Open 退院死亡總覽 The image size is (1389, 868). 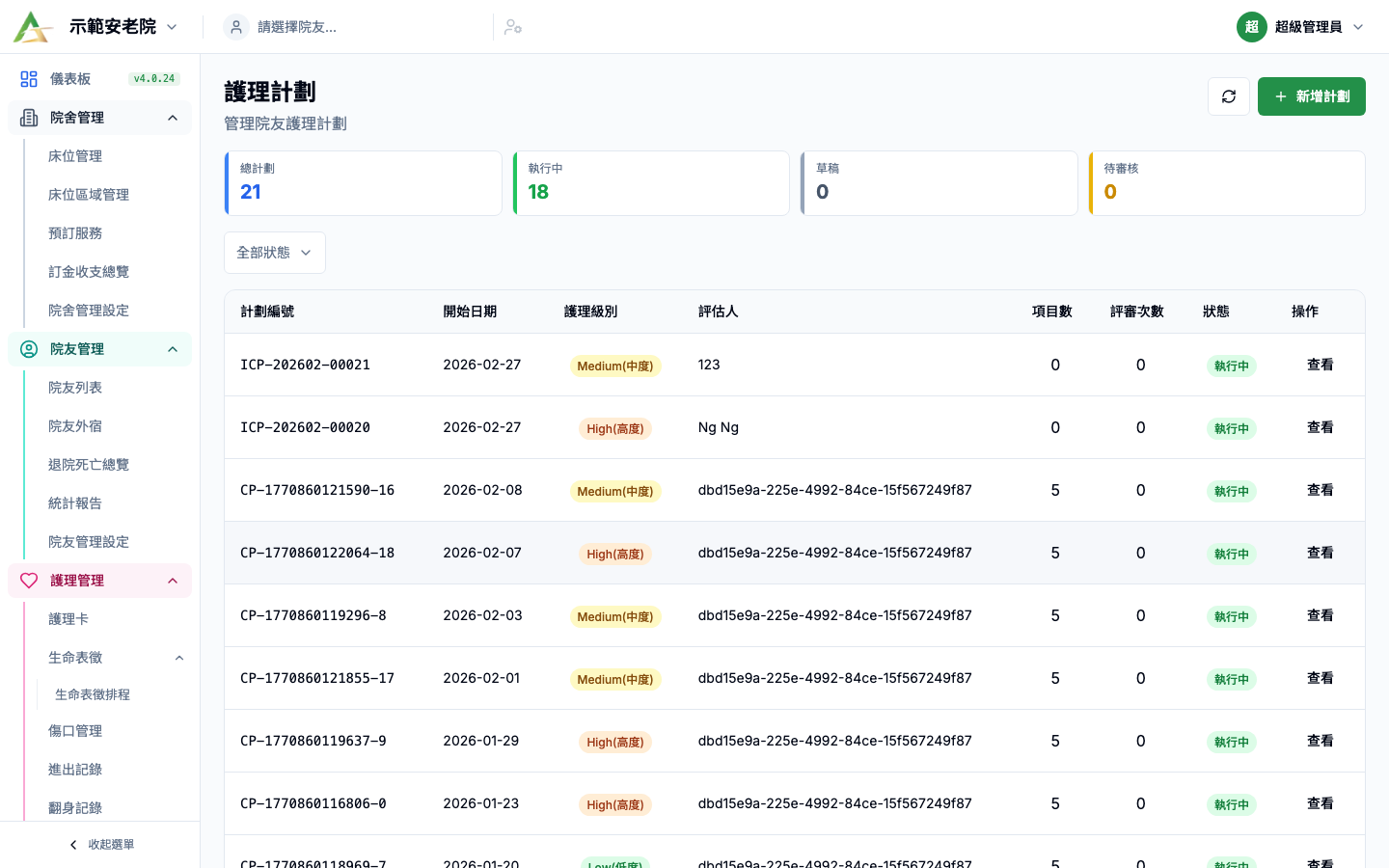[x=89, y=465]
